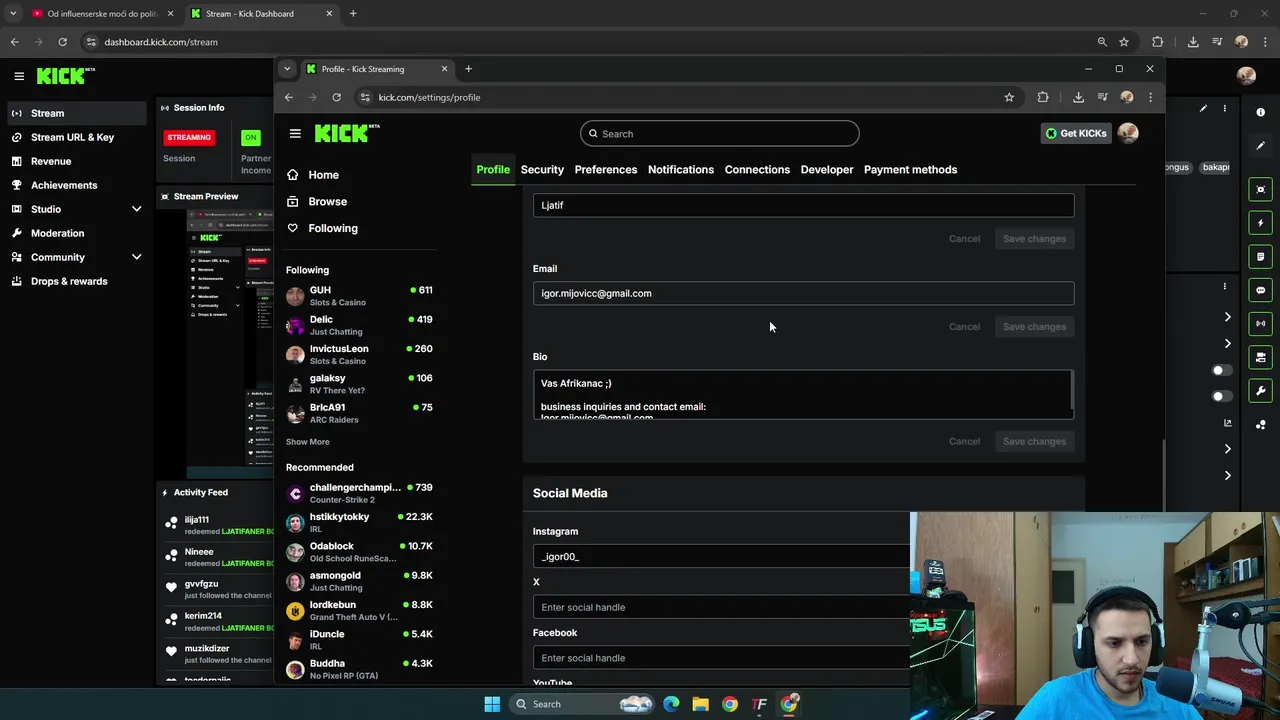Open Chrome three-dot menu in Dashboard window
The height and width of the screenshot is (720, 1280).
click(1263, 42)
